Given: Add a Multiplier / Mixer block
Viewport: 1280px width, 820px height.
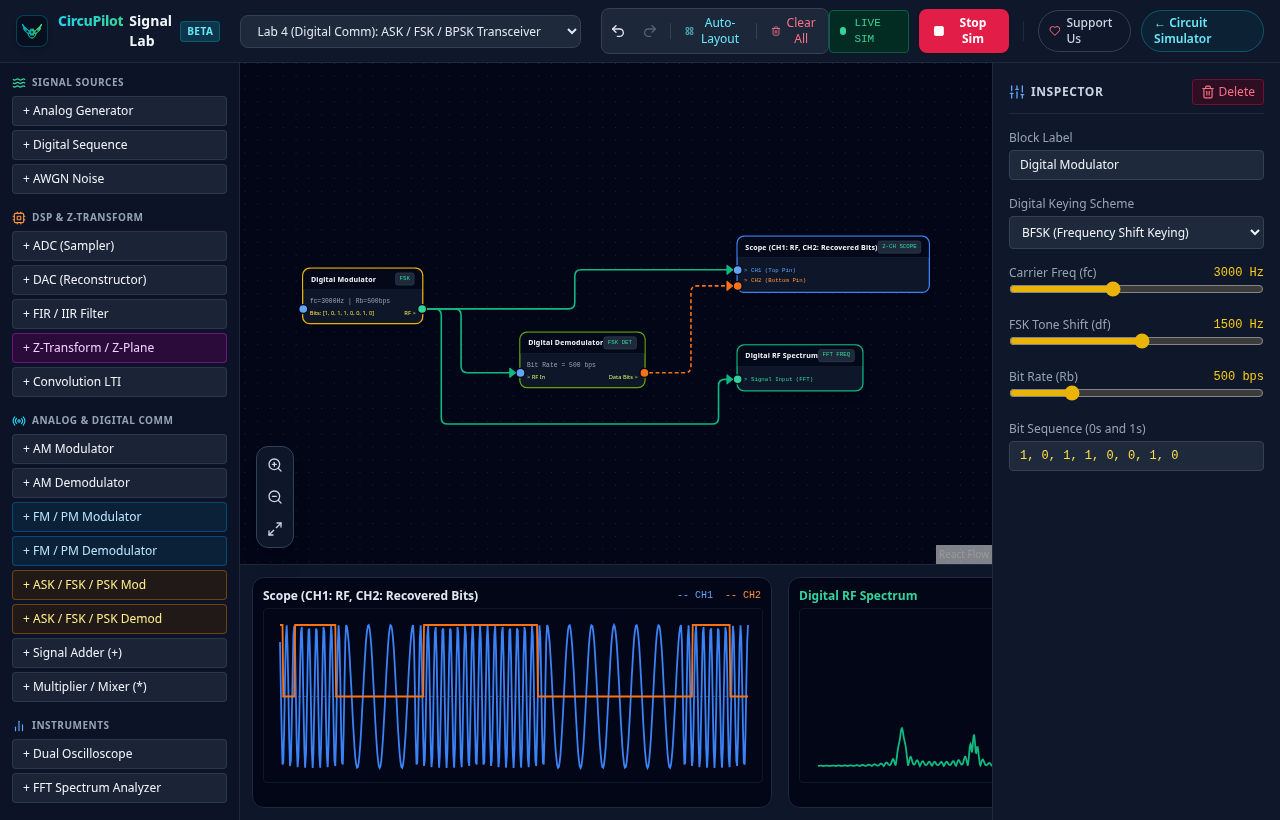Looking at the screenshot, I should [x=120, y=687].
